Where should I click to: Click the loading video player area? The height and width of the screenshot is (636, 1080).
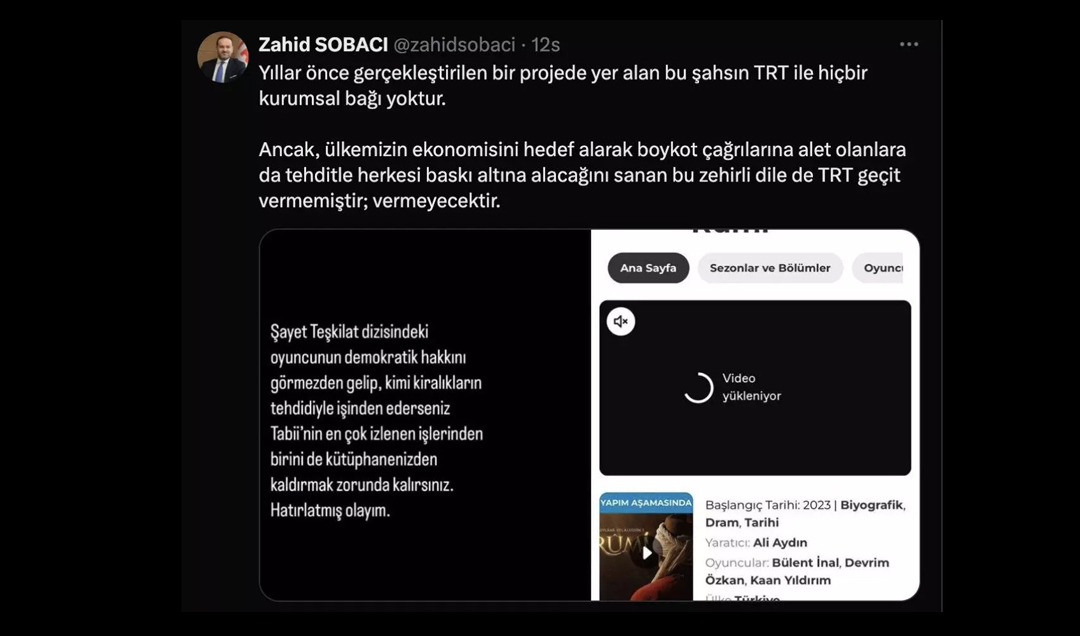point(755,388)
